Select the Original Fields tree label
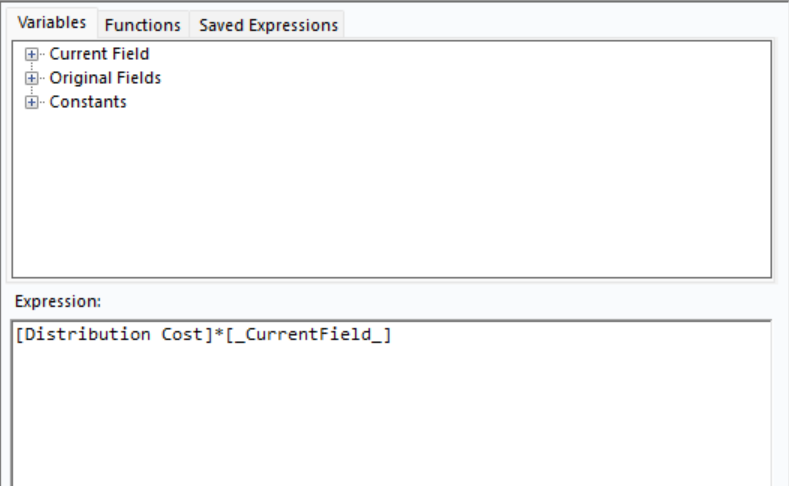Image resolution: width=789 pixels, height=486 pixels. pos(105,78)
